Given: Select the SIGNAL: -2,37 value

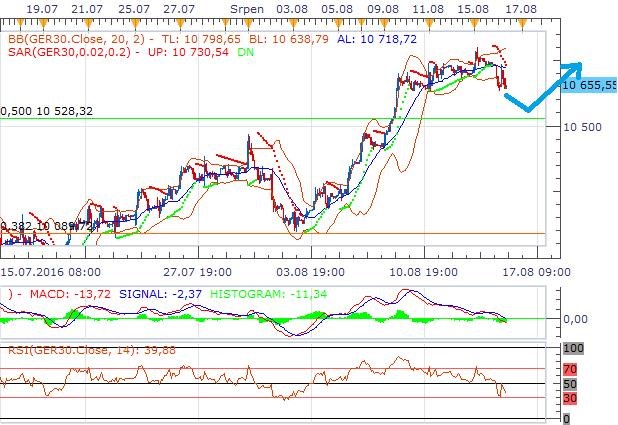Looking at the screenshot, I should [160, 294].
